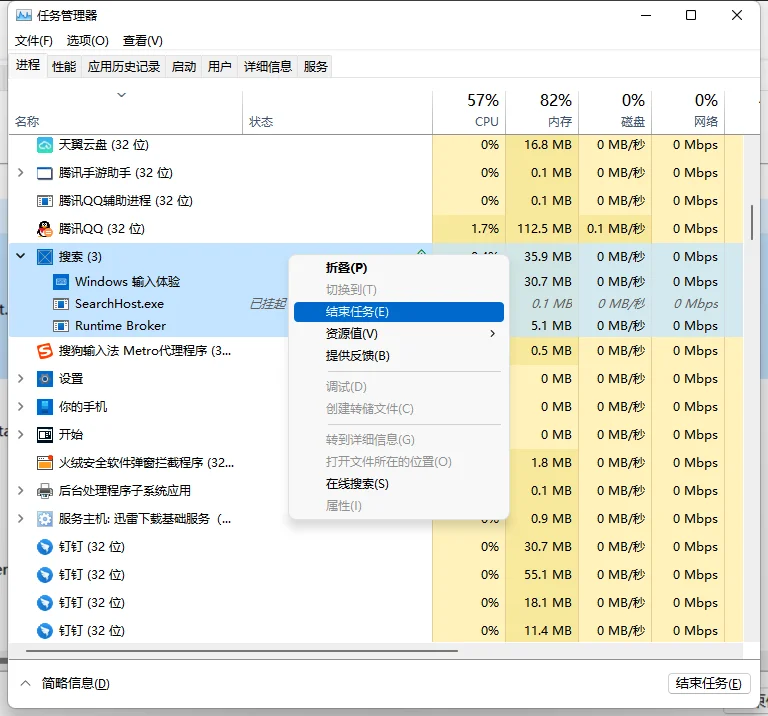
Task: Click the 你的手机 app icon
Action: pos(45,406)
